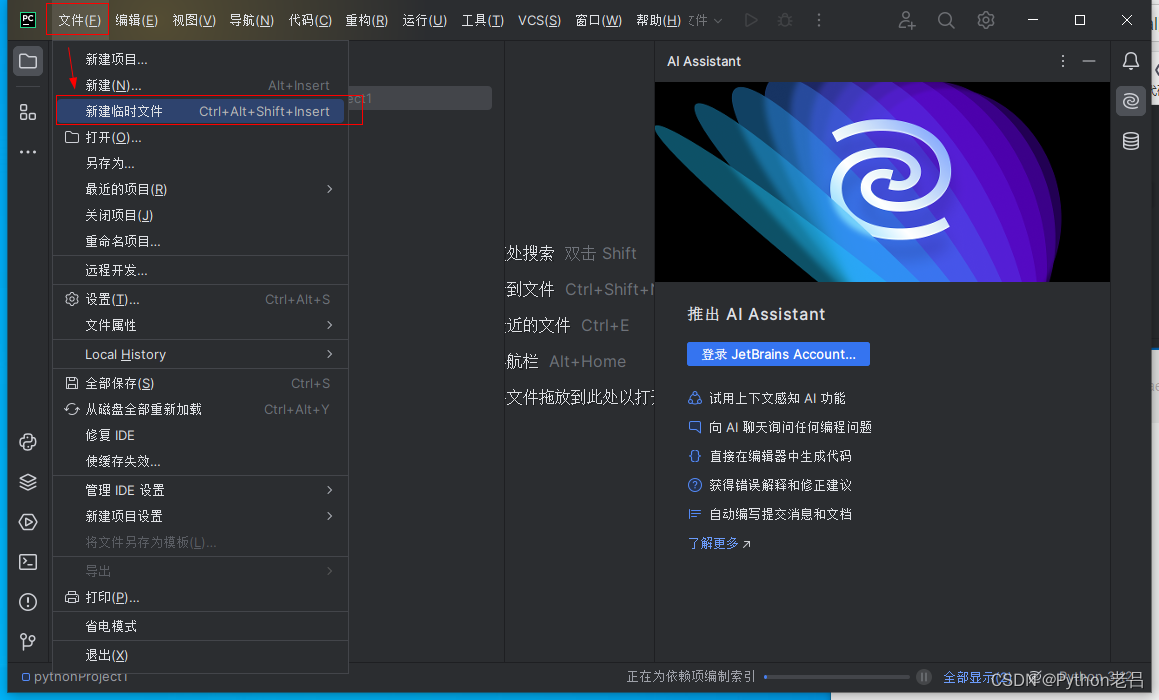Hide the AI Assistant panel with minus icon

coord(1089,61)
